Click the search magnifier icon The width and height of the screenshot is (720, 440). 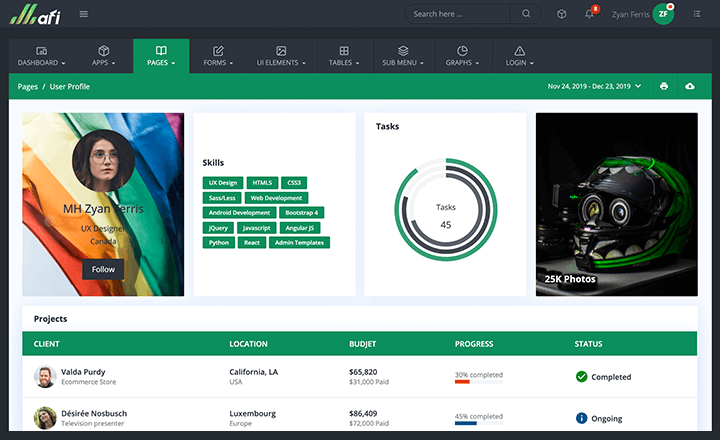[x=526, y=14]
